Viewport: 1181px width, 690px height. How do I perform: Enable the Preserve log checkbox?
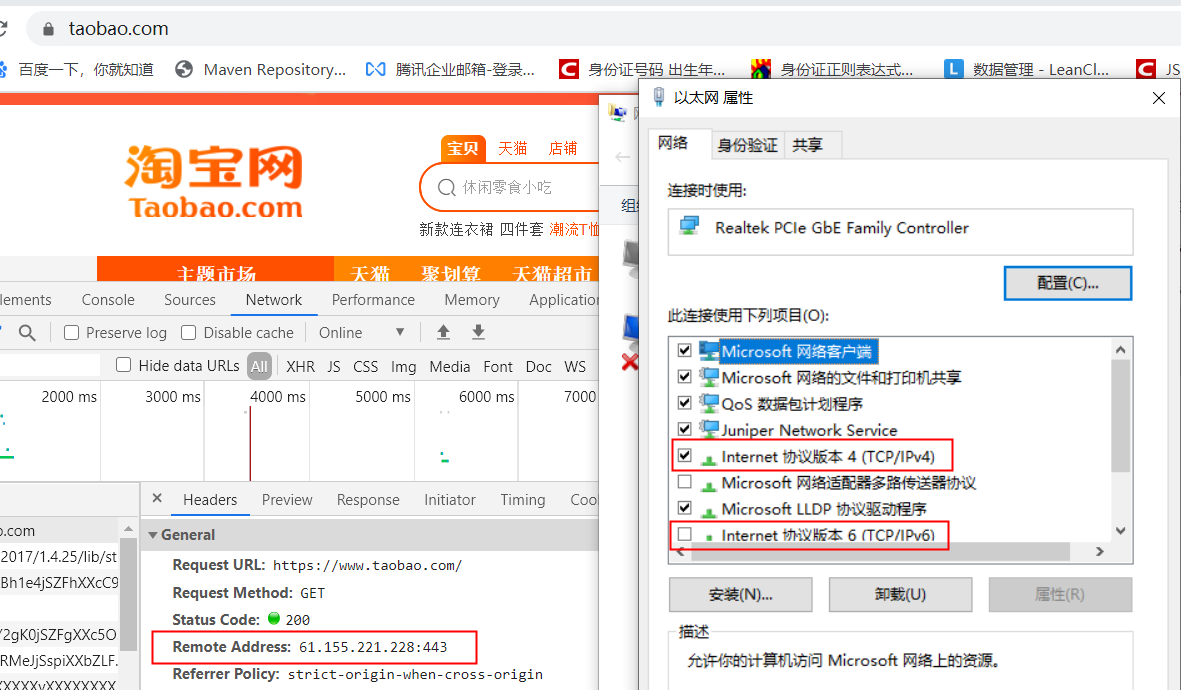[70, 332]
